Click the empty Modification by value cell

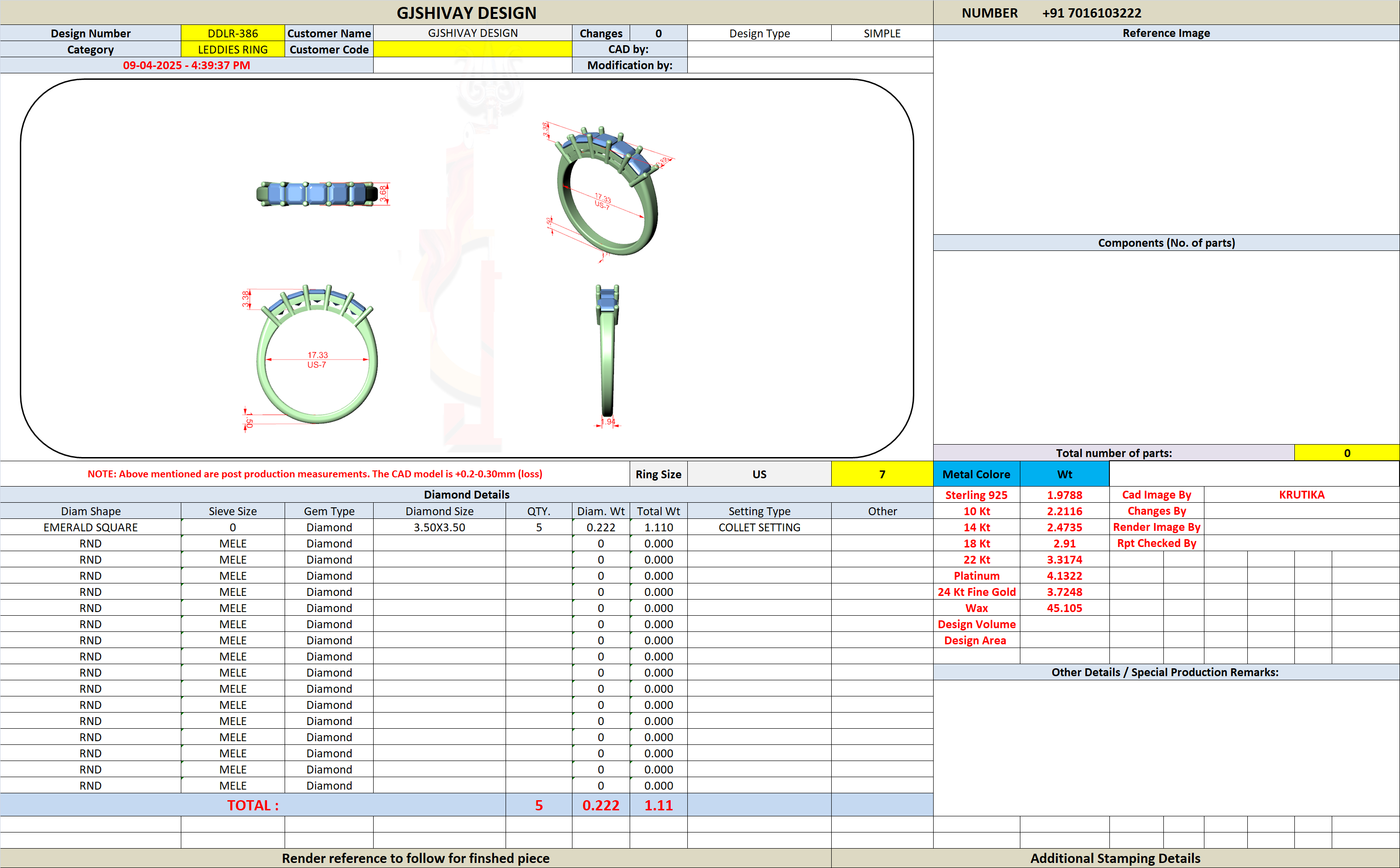pos(810,65)
